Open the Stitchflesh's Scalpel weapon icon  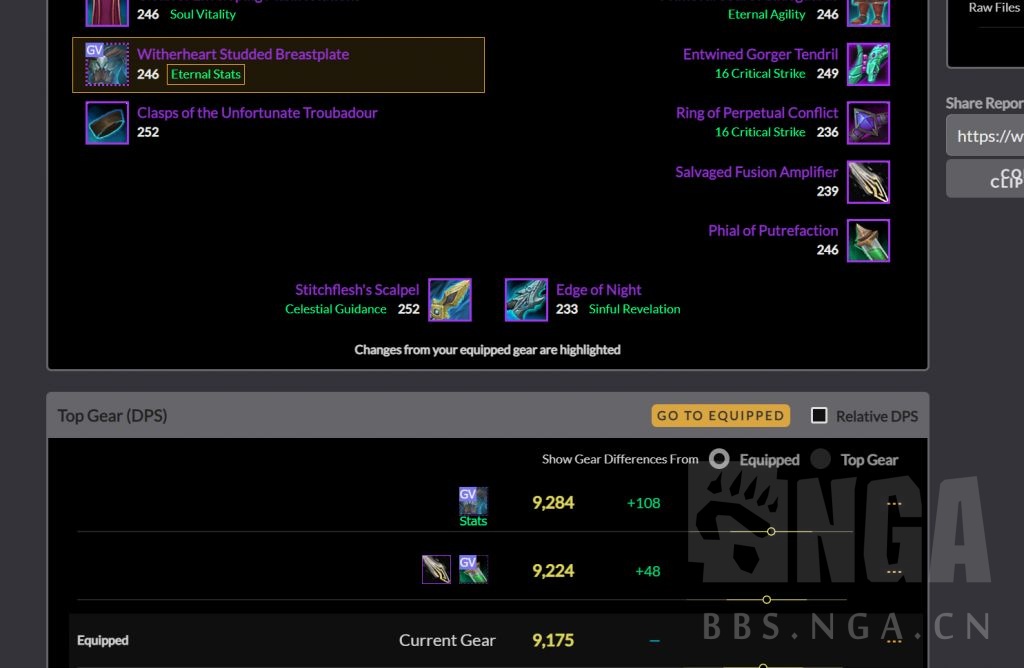449,300
